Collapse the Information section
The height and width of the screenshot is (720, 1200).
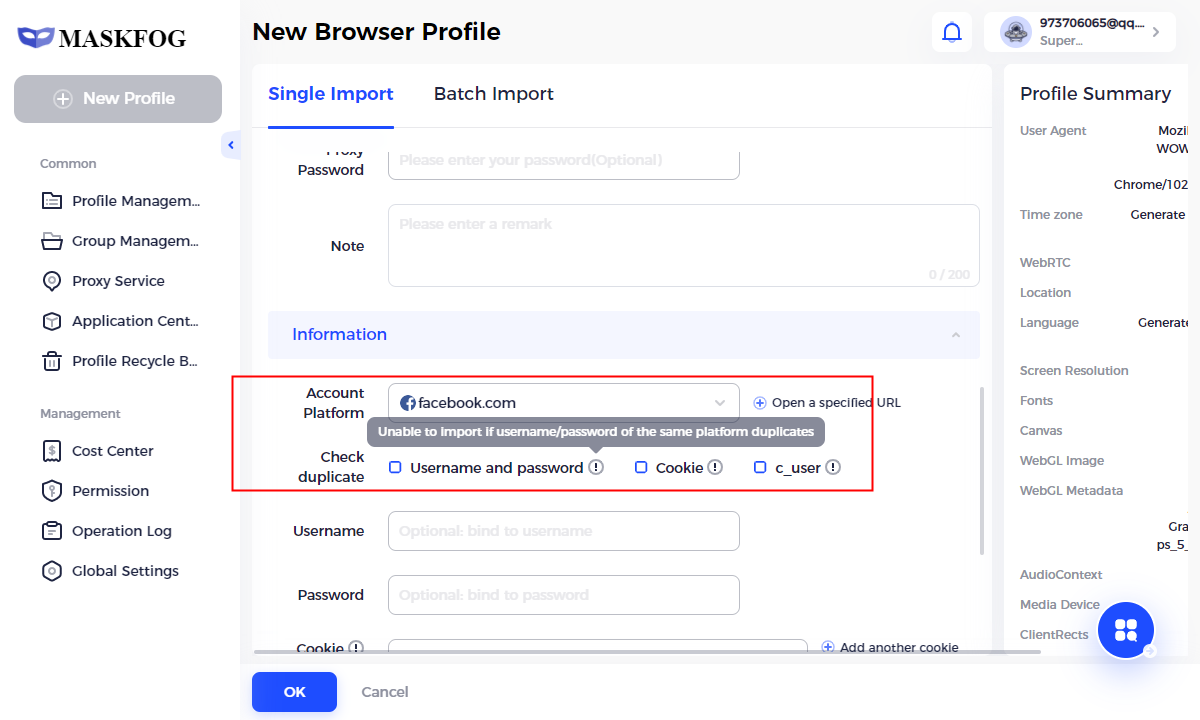tap(956, 335)
